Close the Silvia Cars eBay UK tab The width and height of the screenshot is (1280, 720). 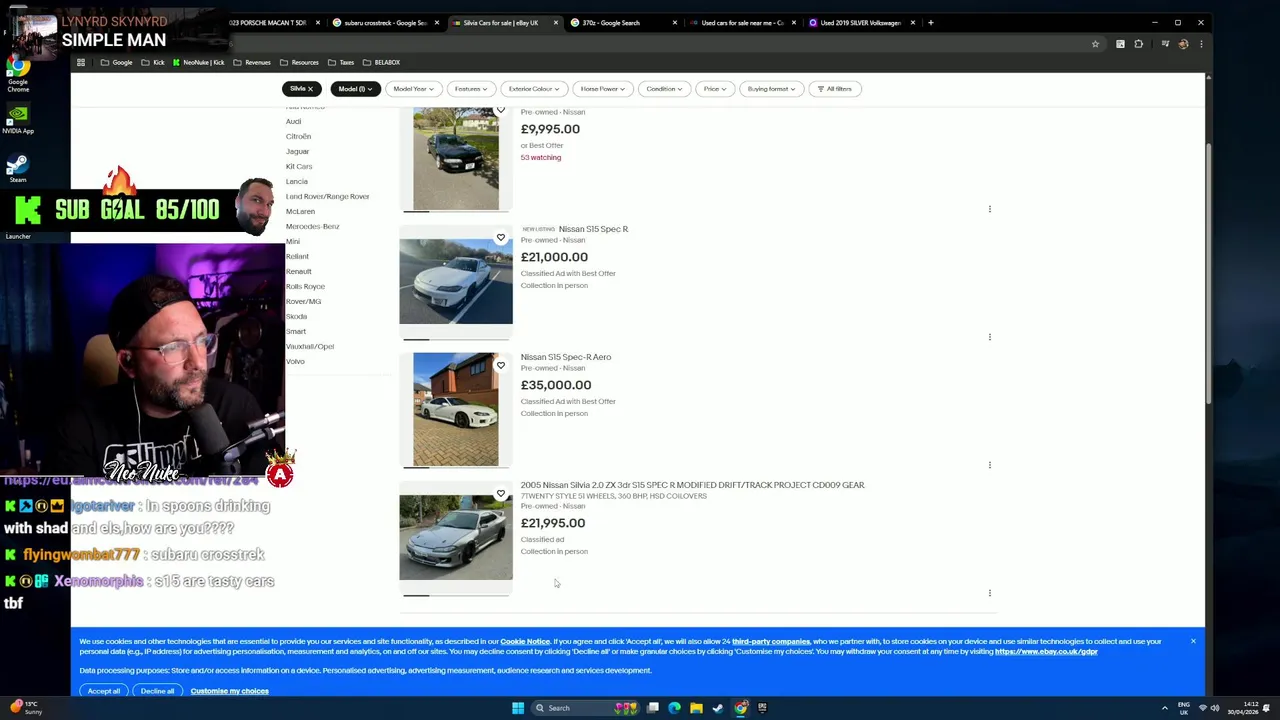click(x=555, y=23)
